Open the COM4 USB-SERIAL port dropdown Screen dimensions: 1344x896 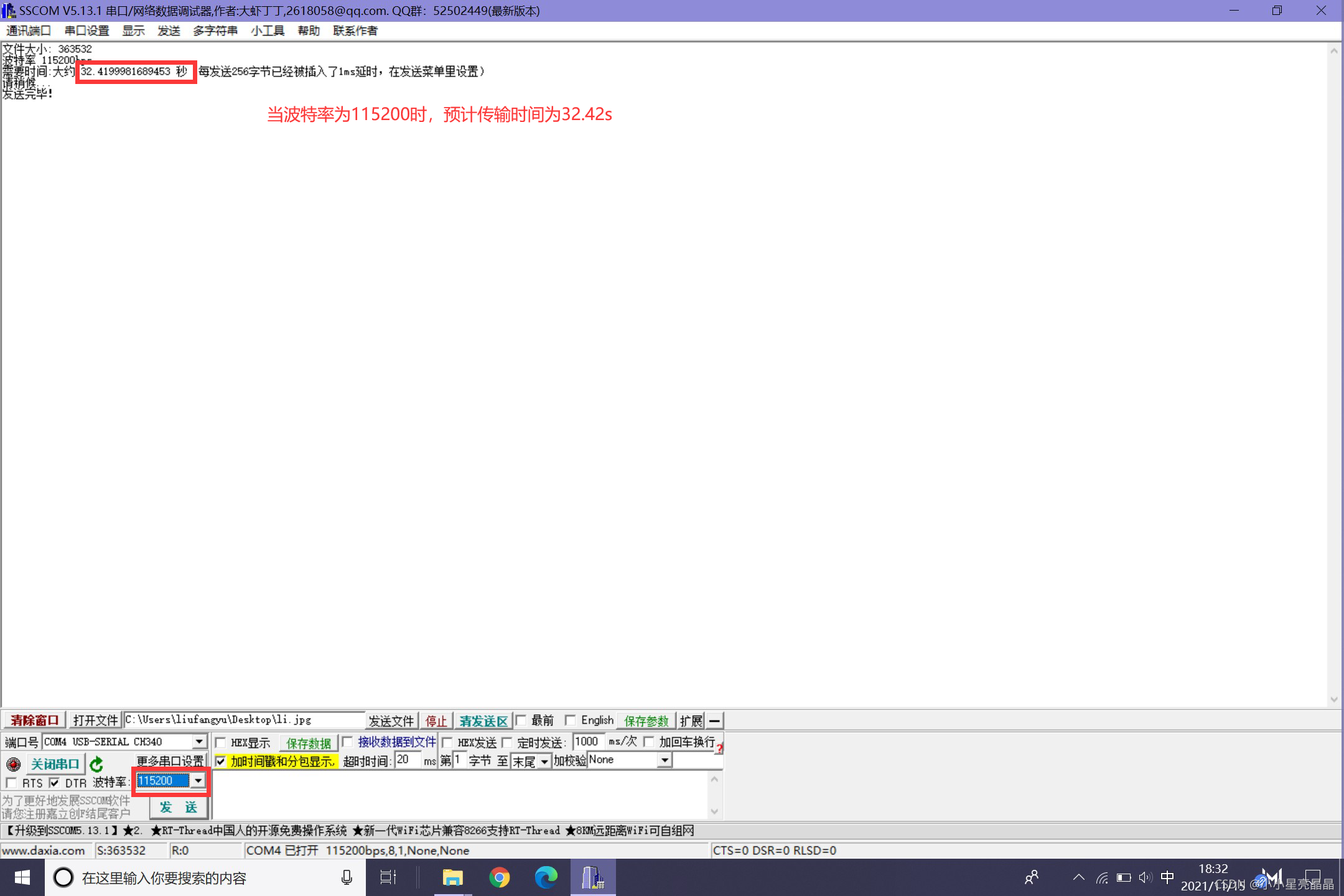199,742
